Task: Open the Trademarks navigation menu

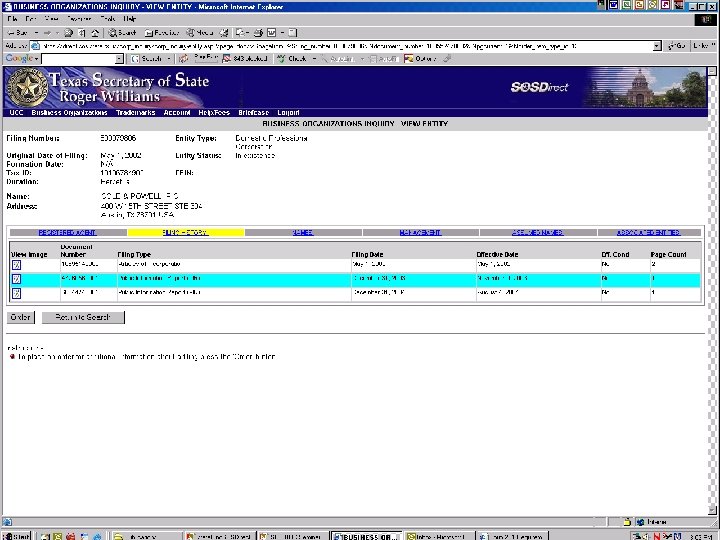Action: point(135,112)
